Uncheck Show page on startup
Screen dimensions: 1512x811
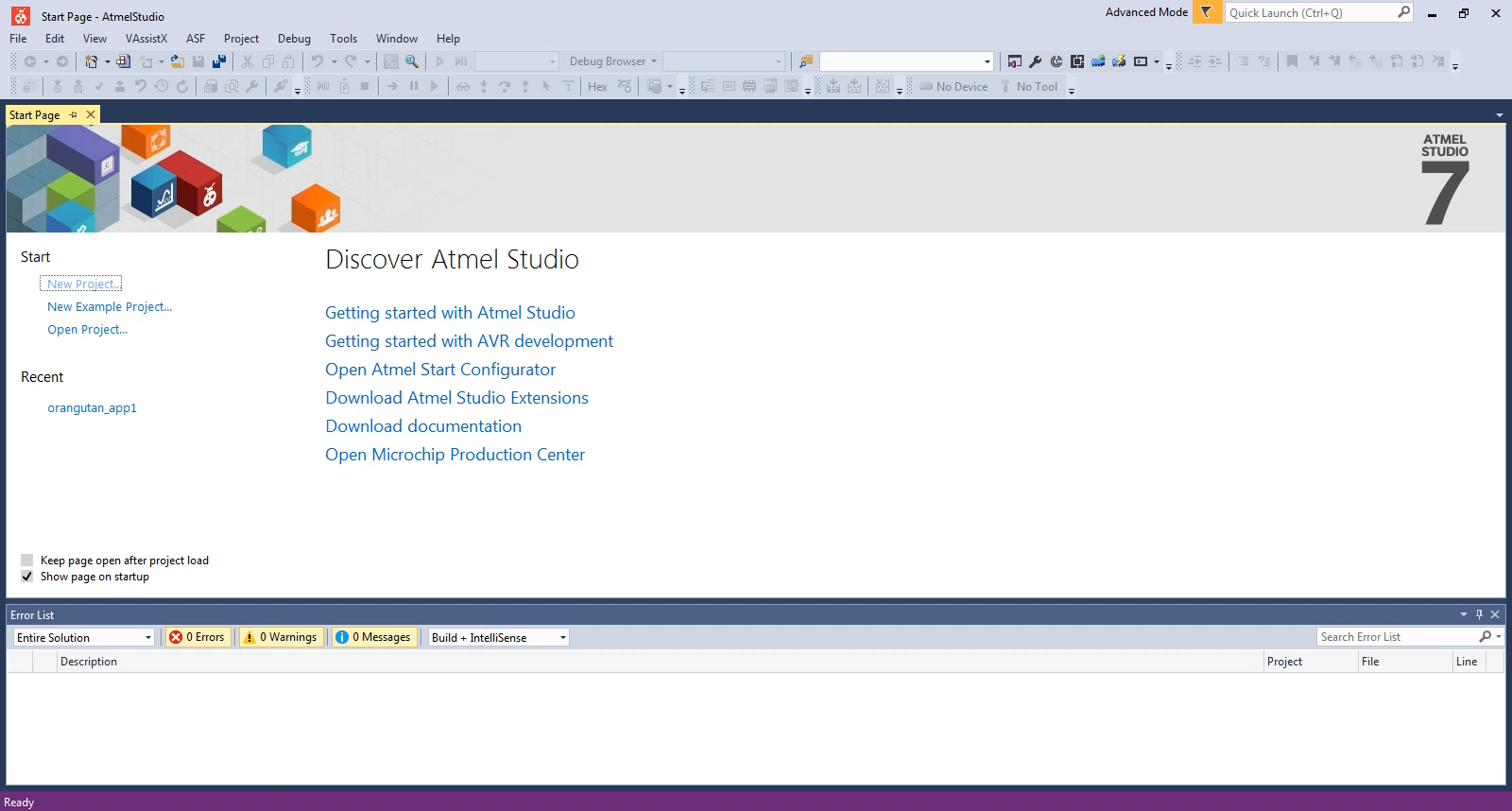point(26,577)
